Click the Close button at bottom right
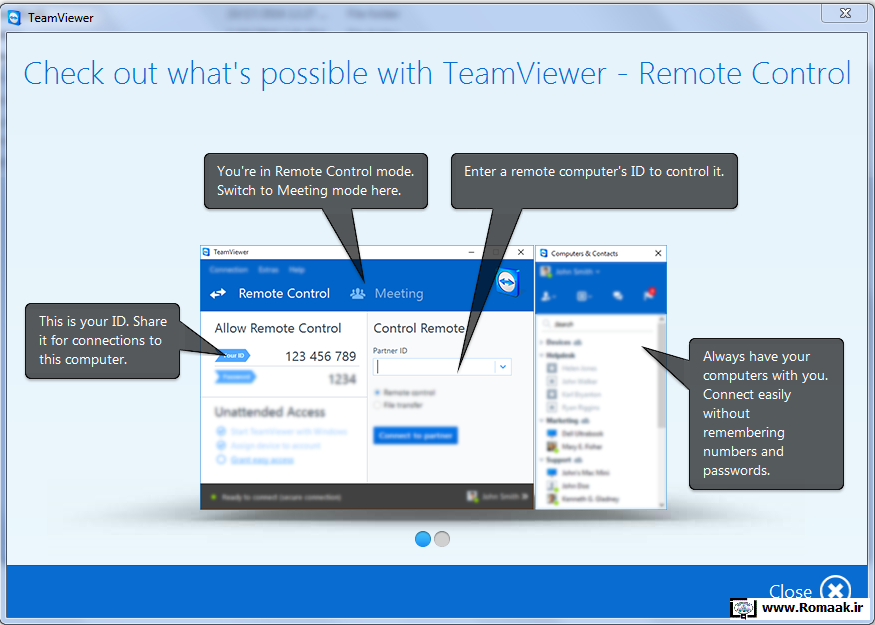The image size is (875, 625). coord(810,591)
